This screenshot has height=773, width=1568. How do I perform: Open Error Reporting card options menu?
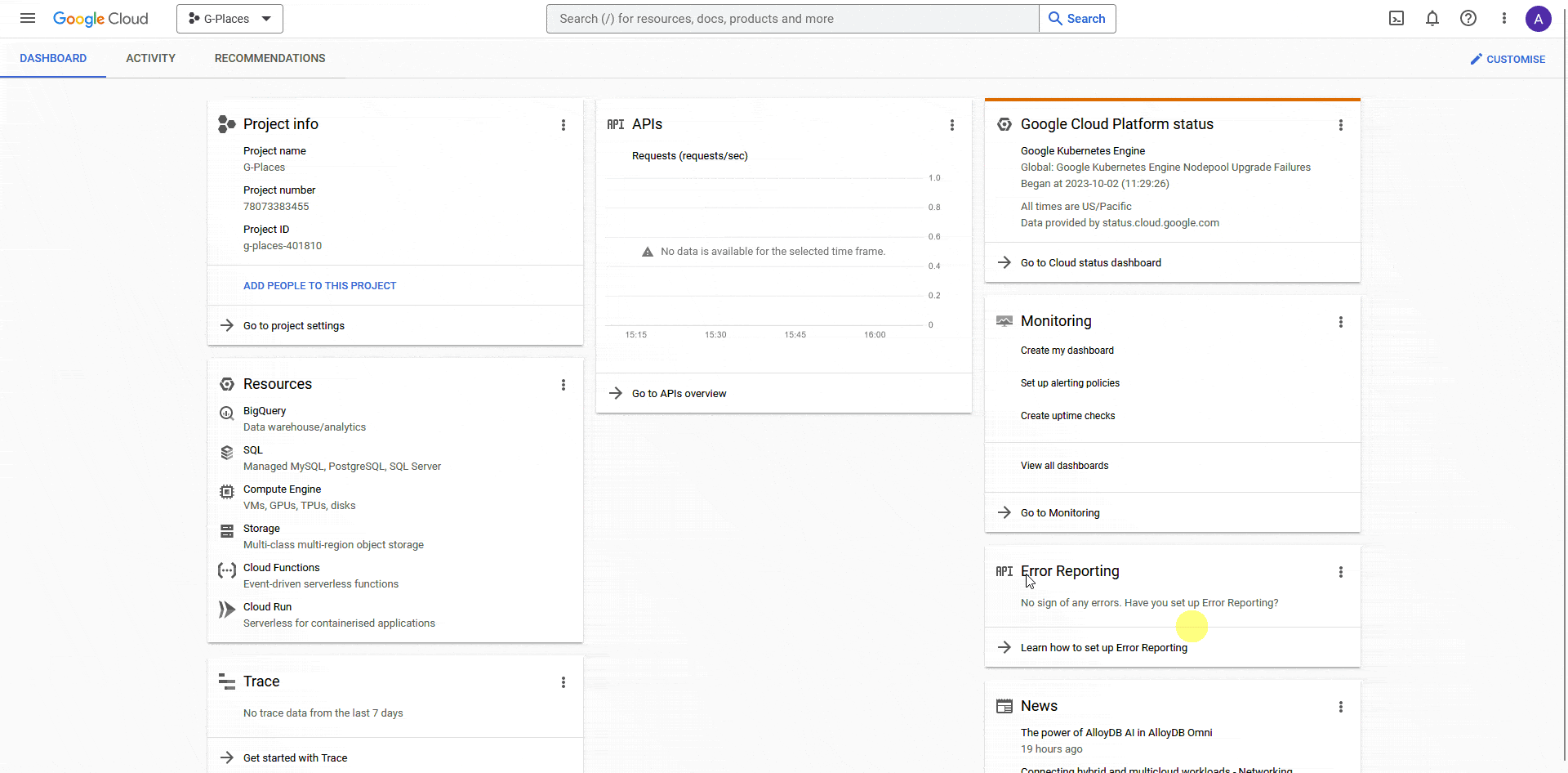(x=1341, y=572)
